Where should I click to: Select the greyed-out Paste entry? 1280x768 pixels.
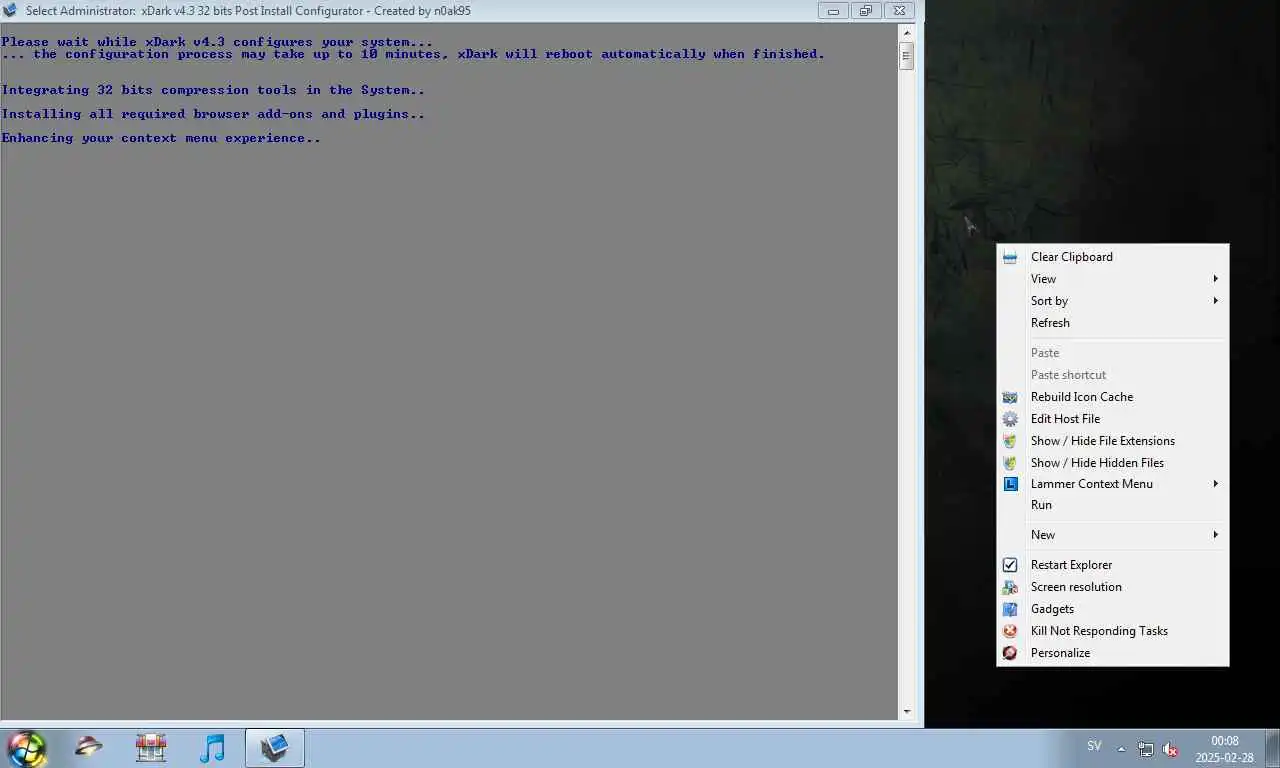tap(1113, 353)
